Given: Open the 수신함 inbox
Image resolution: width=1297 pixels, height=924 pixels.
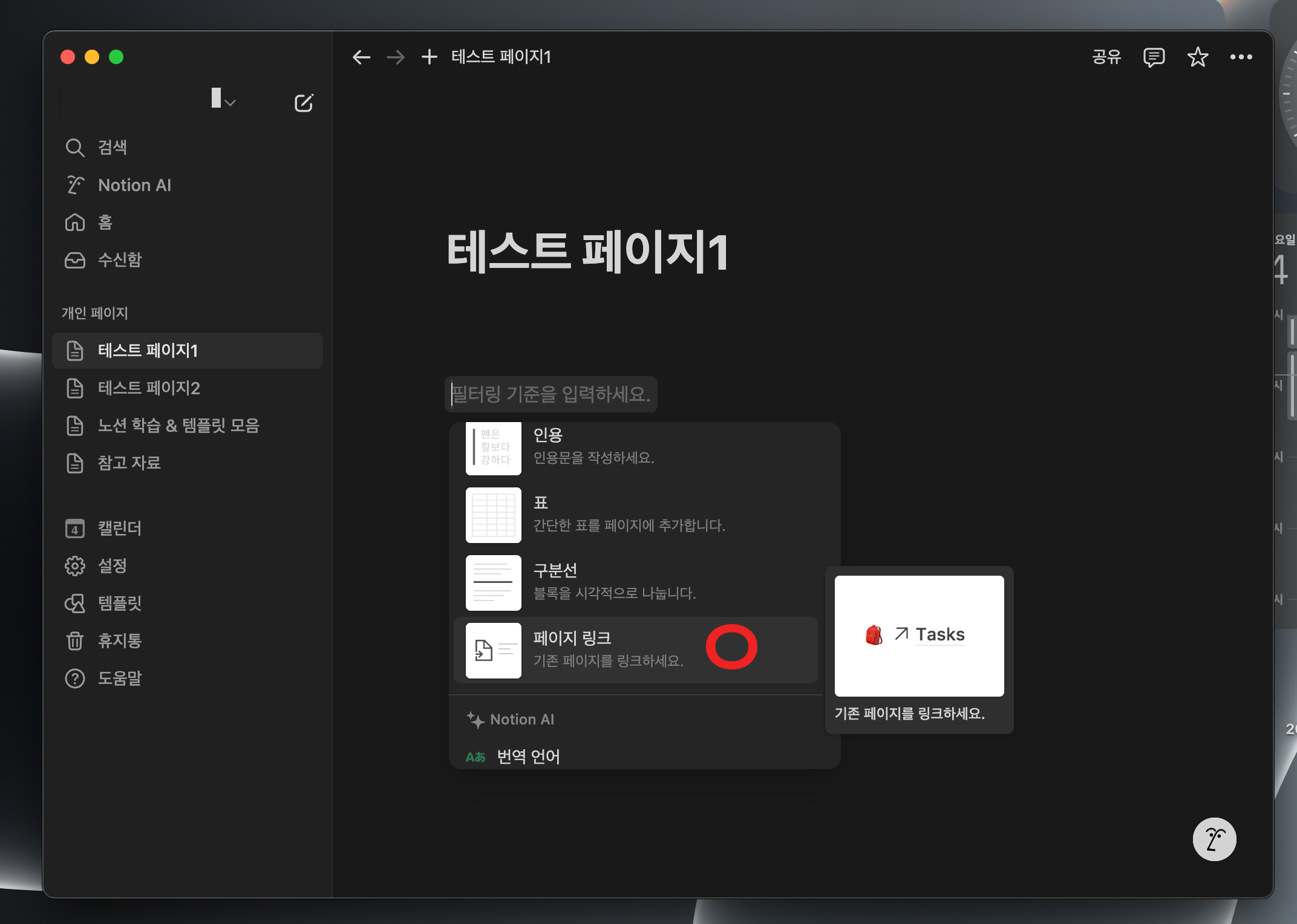Looking at the screenshot, I should pos(119,260).
